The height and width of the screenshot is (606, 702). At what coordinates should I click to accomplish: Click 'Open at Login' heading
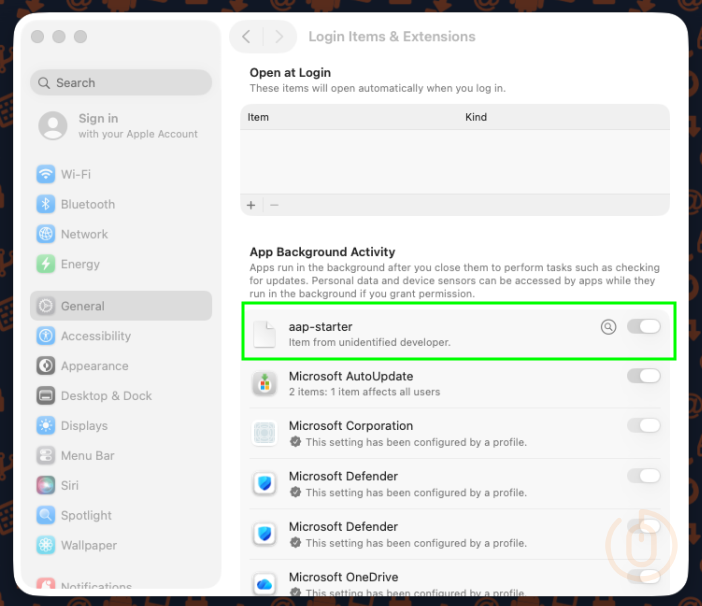[x=290, y=73]
